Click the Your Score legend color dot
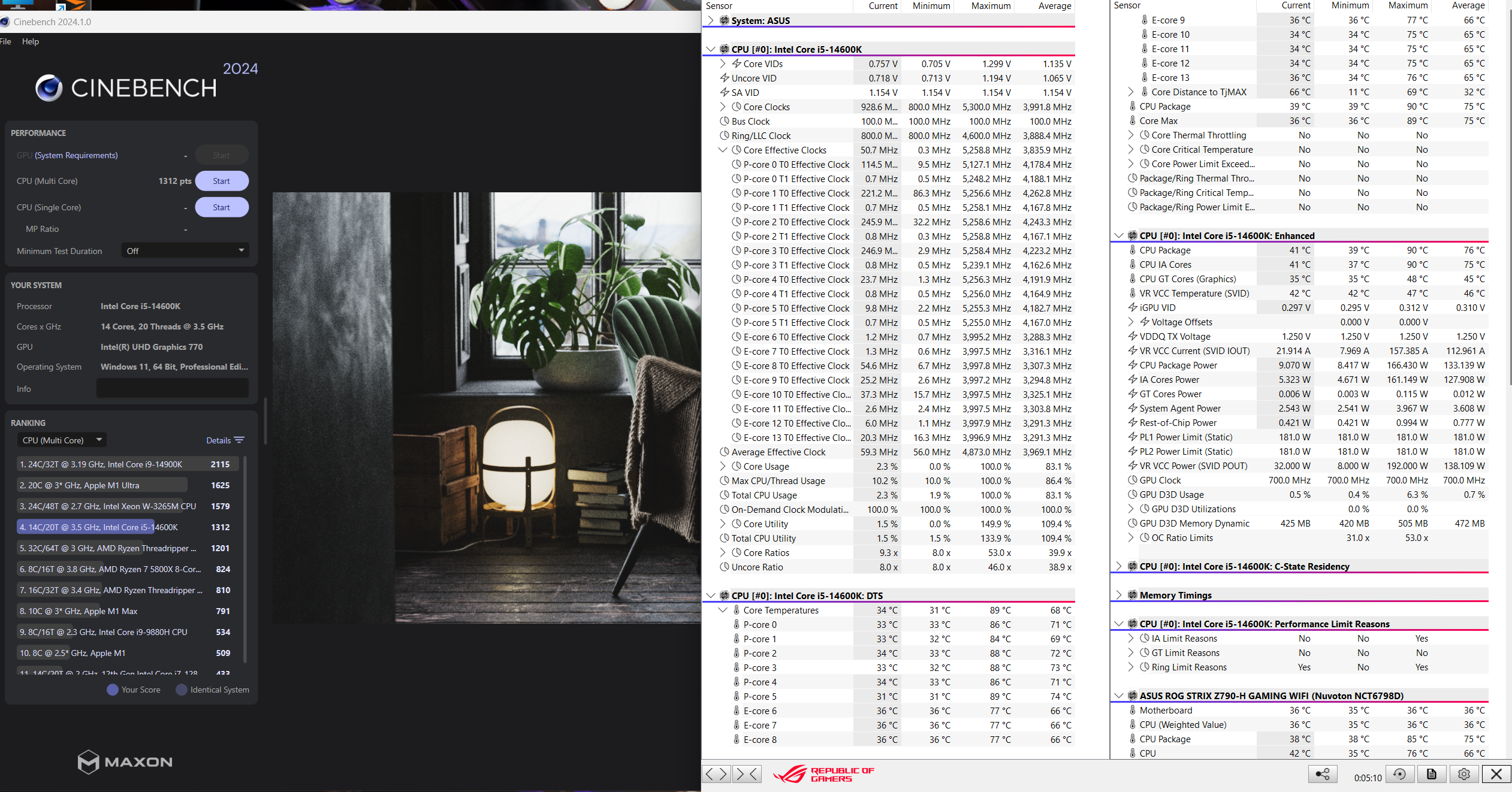 (x=113, y=690)
